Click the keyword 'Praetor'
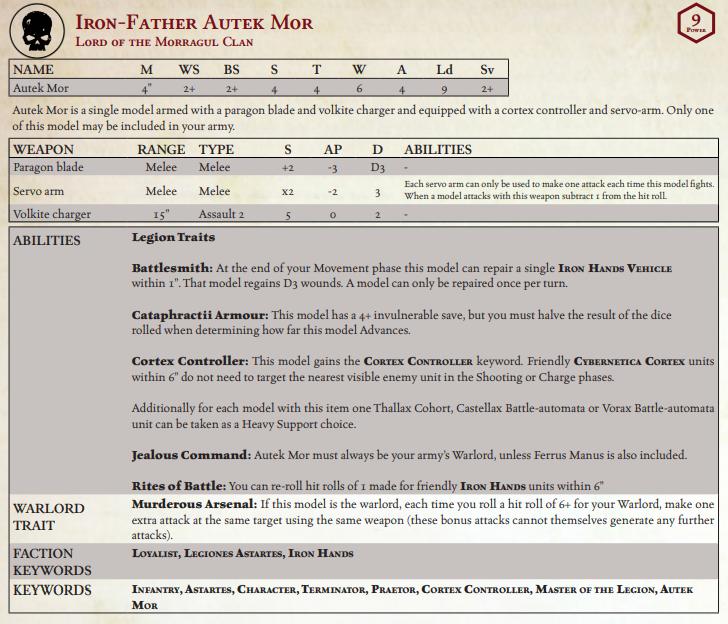This screenshot has width=728, height=624. (394, 590)
